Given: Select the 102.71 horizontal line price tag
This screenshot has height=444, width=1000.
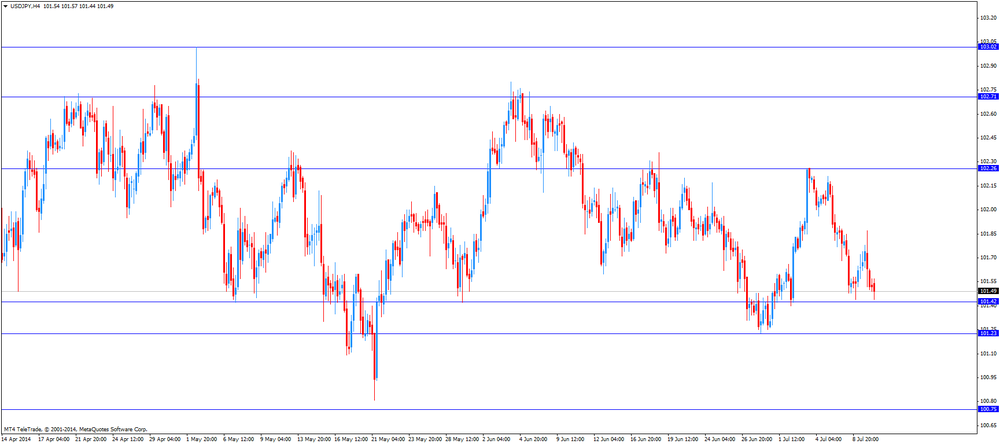Looking at the screenshot, I should pos(988,96).
